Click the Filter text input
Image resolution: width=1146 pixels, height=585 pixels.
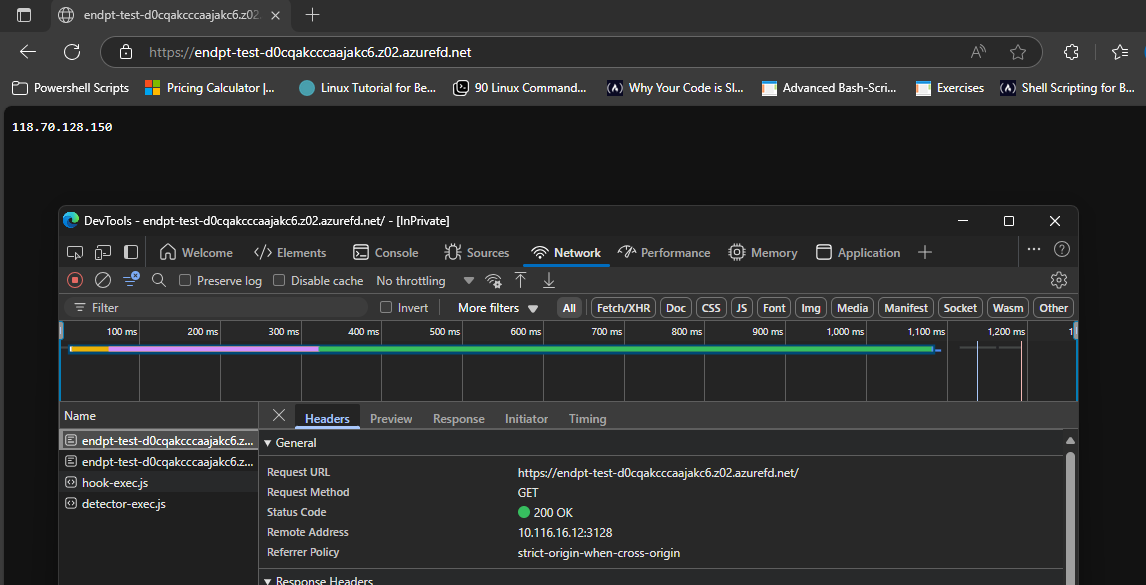tap(216, 308)
